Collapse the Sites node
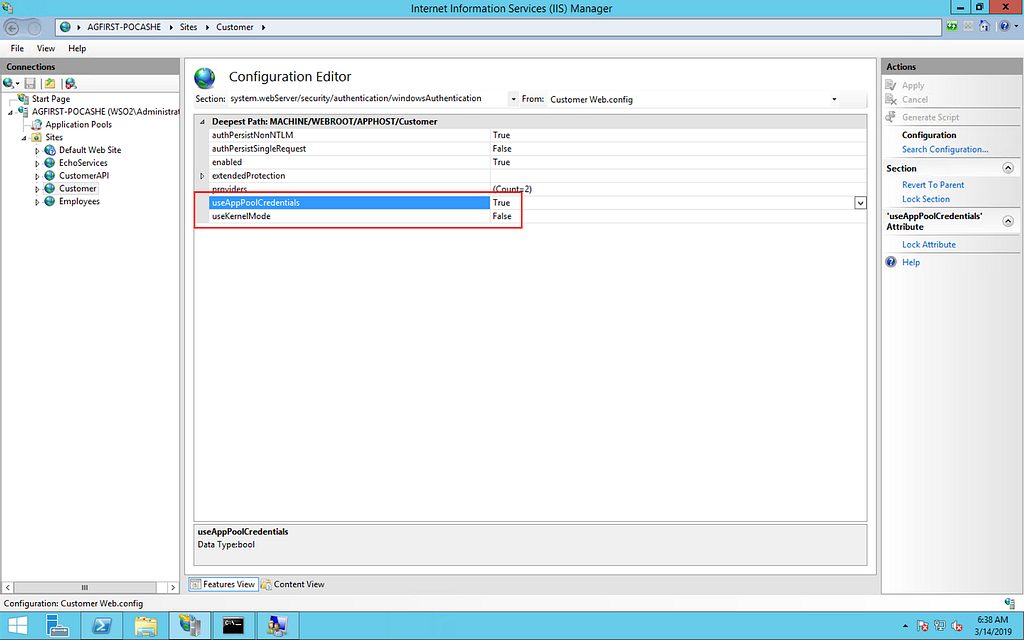This screenshot has width=1024, height=640. coord(24,138)
